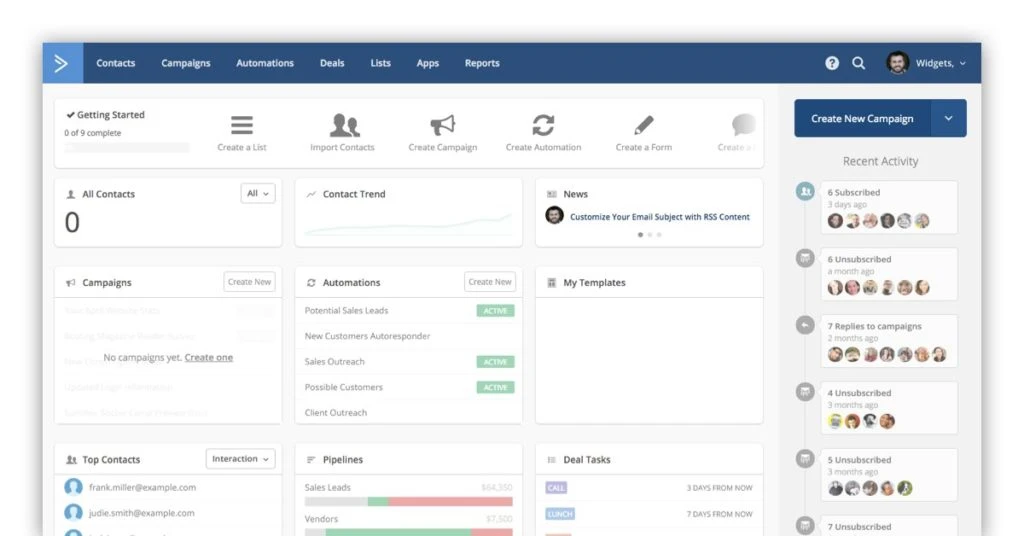Click the Contact Trend chart icon
The image size is (1024, 536).
[x=311, y=195]
